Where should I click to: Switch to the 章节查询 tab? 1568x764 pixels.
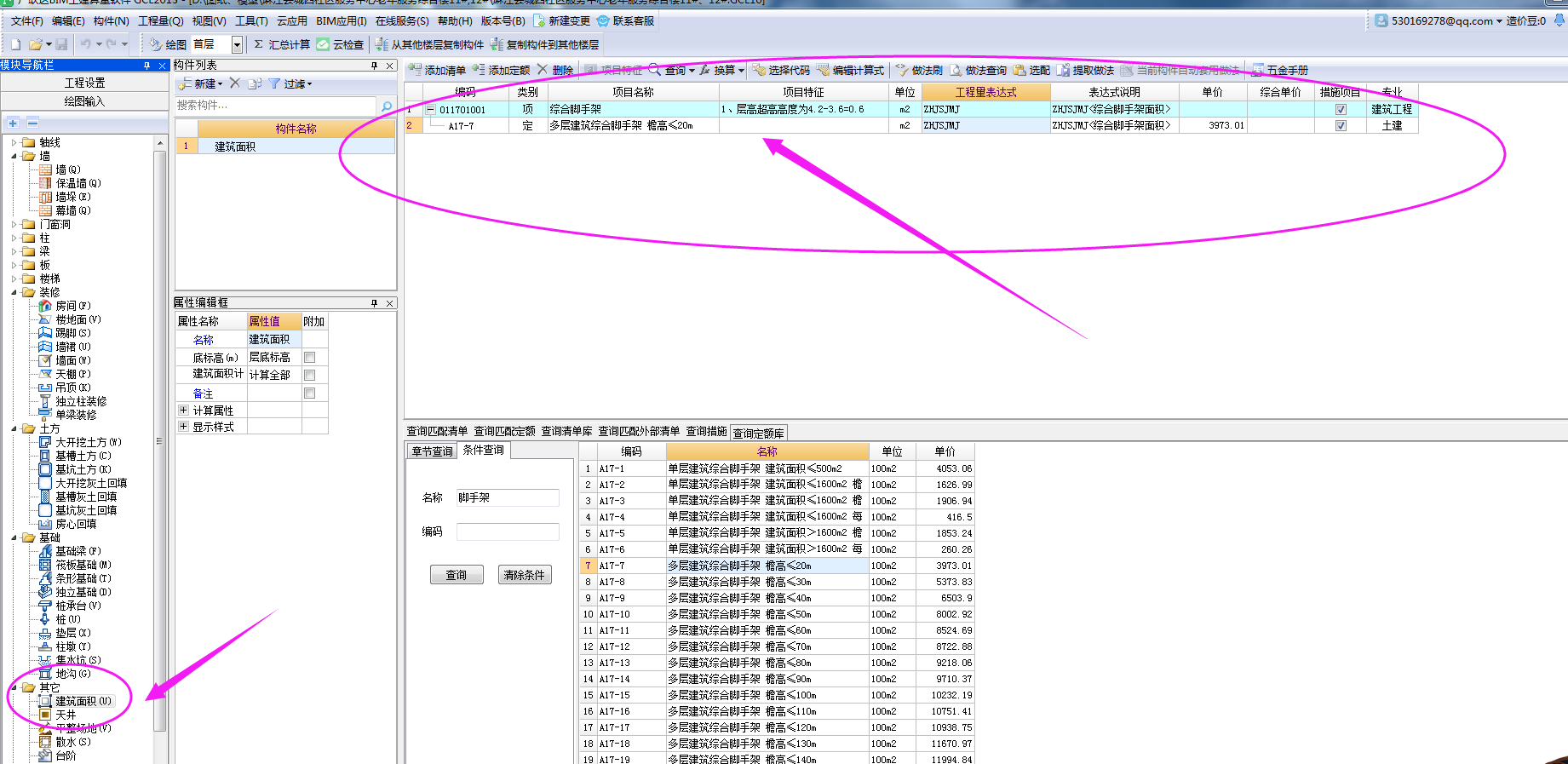click(432, 451)
